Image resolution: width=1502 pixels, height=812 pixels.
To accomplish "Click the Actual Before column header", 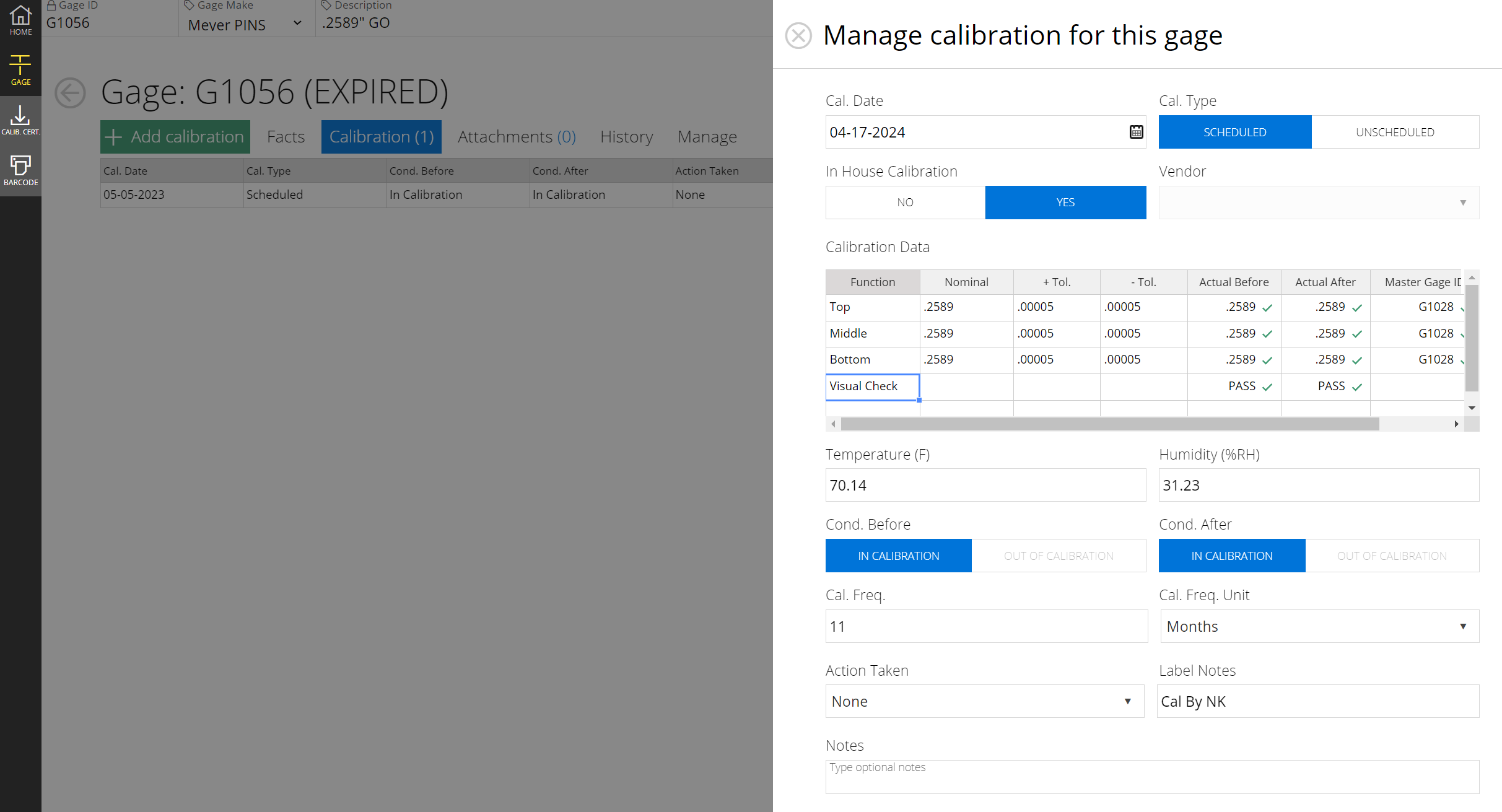I will pos(1234,282).
